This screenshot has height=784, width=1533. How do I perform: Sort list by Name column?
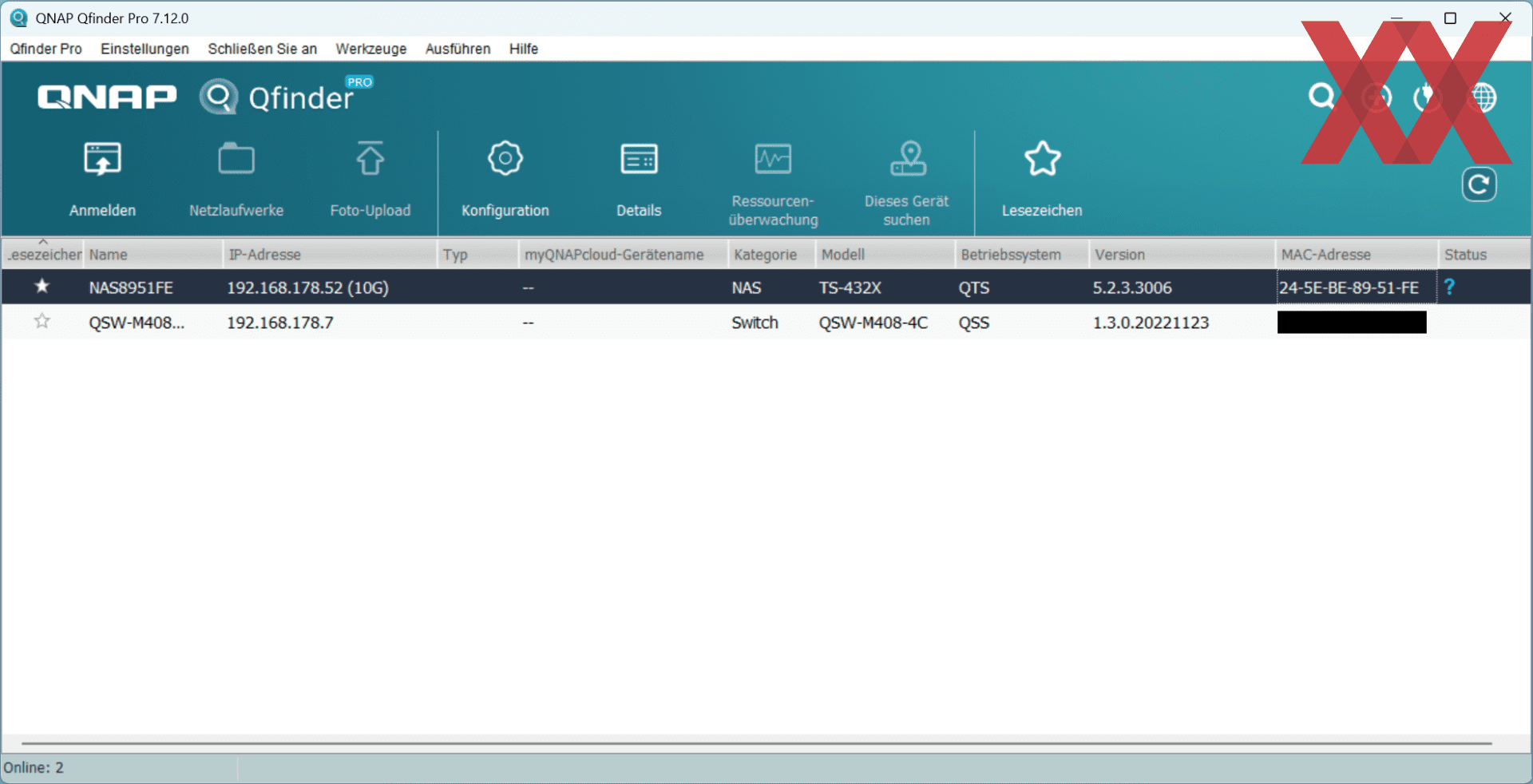coord(153,254)
